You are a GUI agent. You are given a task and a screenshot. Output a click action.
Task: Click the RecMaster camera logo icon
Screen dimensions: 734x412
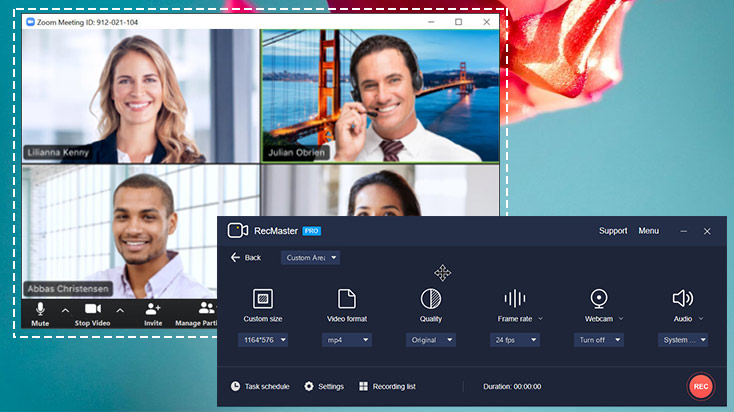(238, 230)
